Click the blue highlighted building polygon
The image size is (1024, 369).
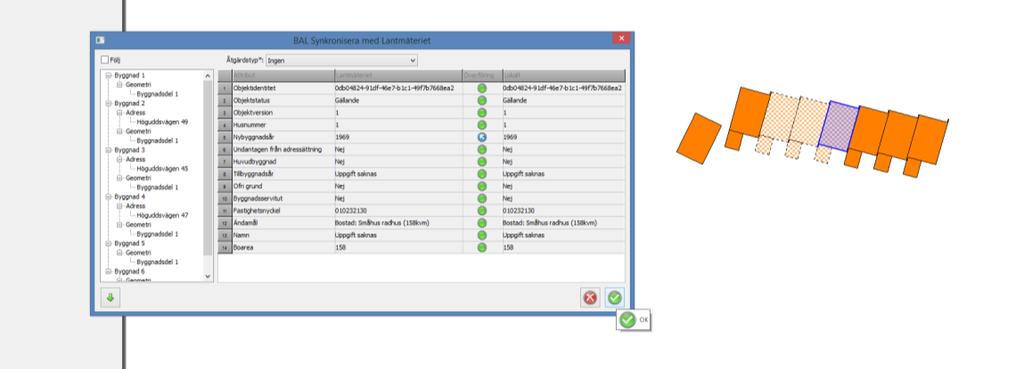point(839,127)
